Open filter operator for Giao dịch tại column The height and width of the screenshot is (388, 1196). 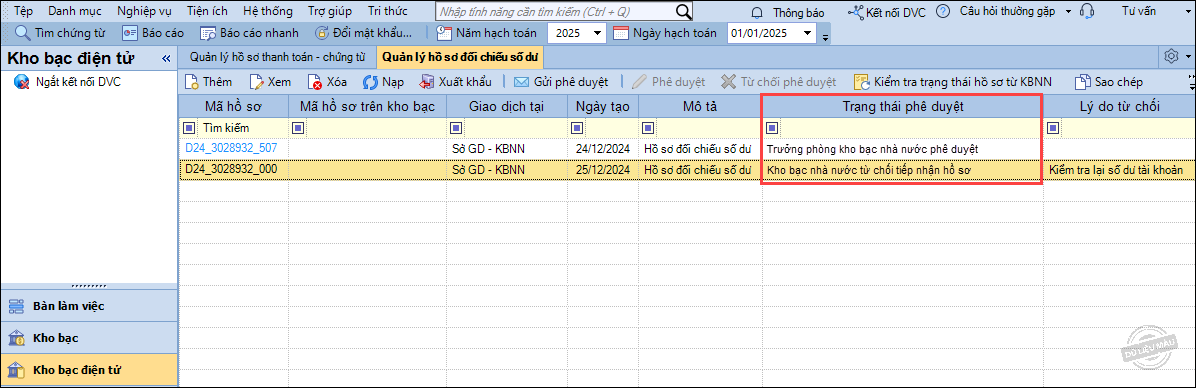(456, 127)
